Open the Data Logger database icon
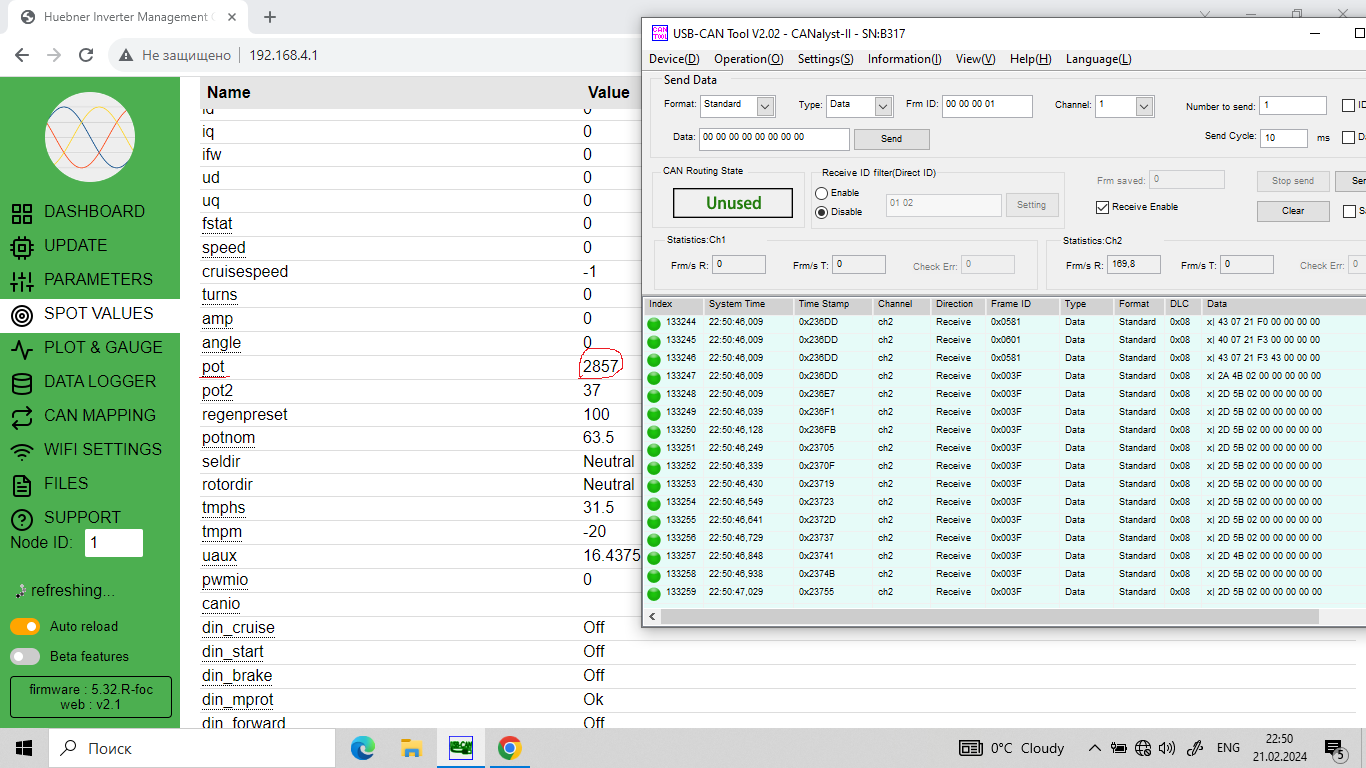Screen dimensions: 1366x768 point(22,382)
